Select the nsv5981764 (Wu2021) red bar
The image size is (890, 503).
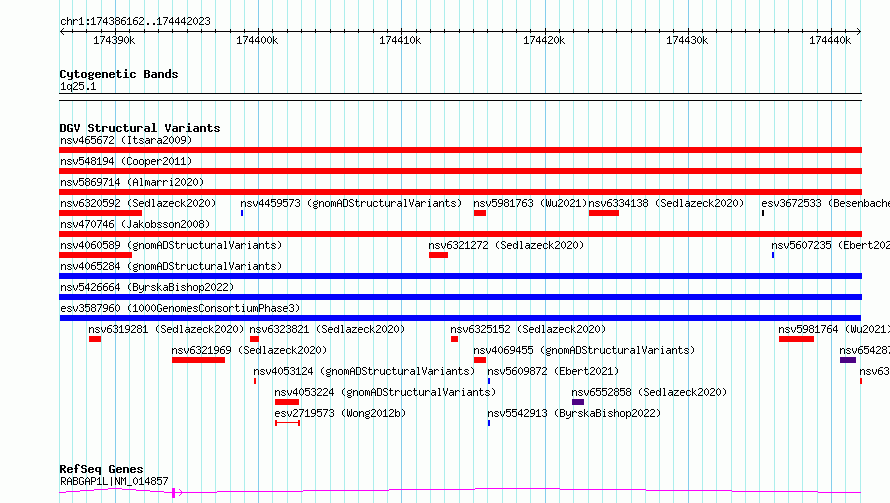[796, 339]
